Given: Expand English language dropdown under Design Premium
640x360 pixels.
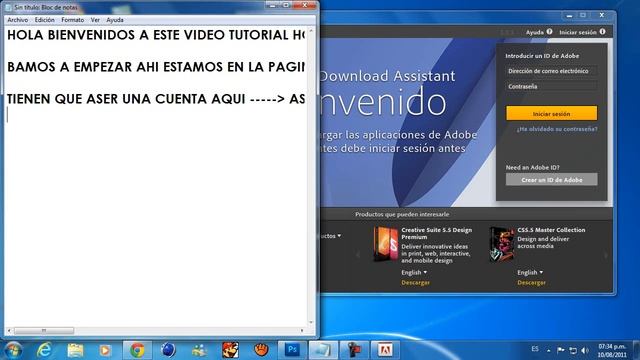Looking at the screenshot, I should click(x=414, y=272).
